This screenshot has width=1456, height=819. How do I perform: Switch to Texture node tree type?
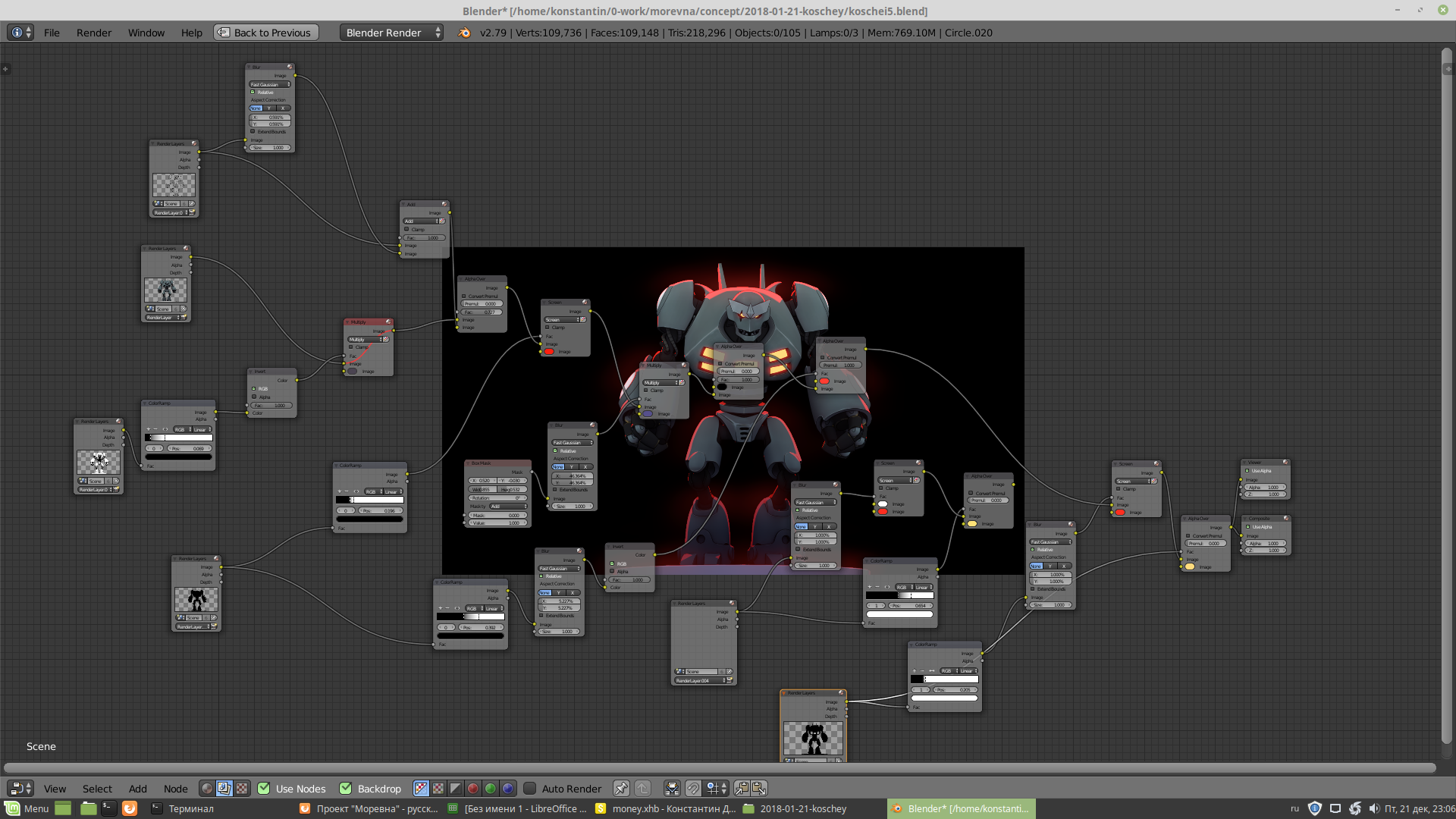click(242, 789)
